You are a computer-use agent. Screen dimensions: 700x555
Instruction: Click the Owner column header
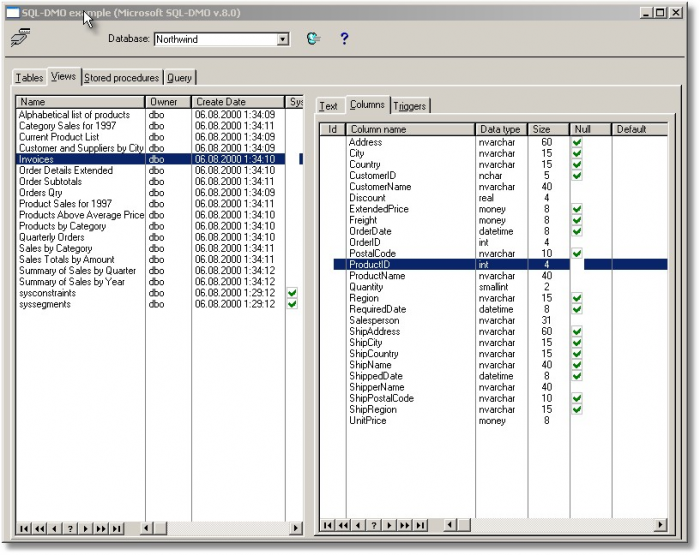(168, 102)
